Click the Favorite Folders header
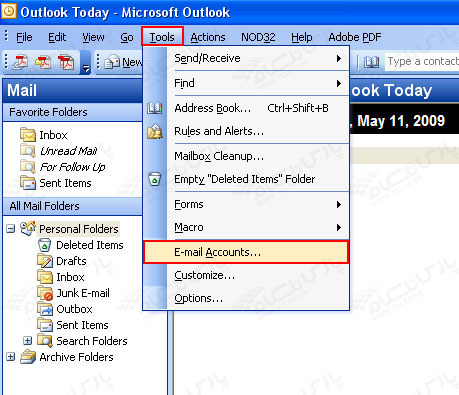This screenshot has width=459, height=395. tap(72, 112)
